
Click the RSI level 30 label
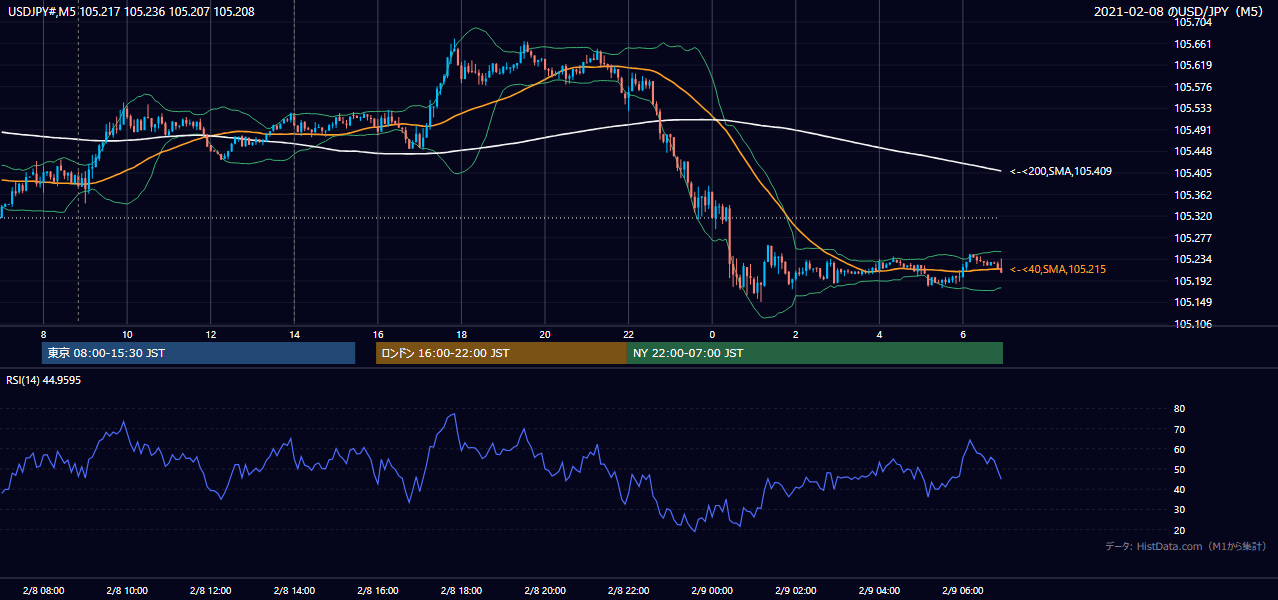coord(1180,509)
